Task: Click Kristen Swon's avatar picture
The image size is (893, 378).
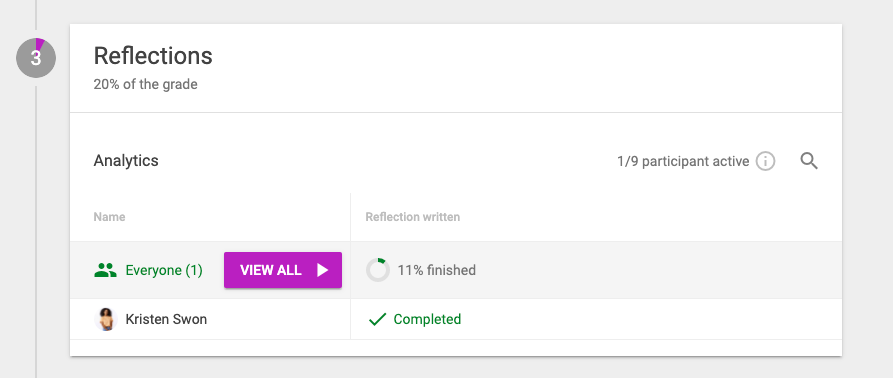Action: coord(106,319)
